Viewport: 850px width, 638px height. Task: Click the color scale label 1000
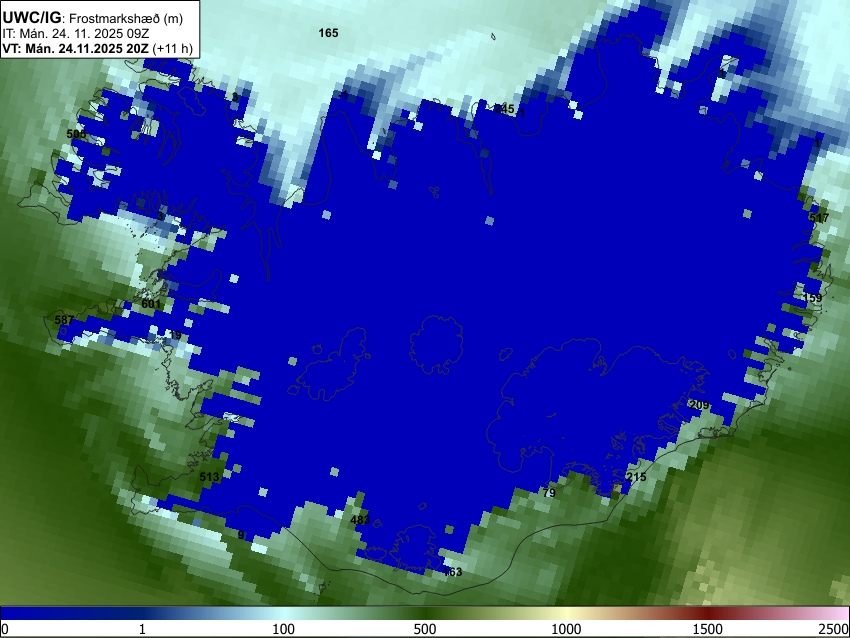point(566,629)
